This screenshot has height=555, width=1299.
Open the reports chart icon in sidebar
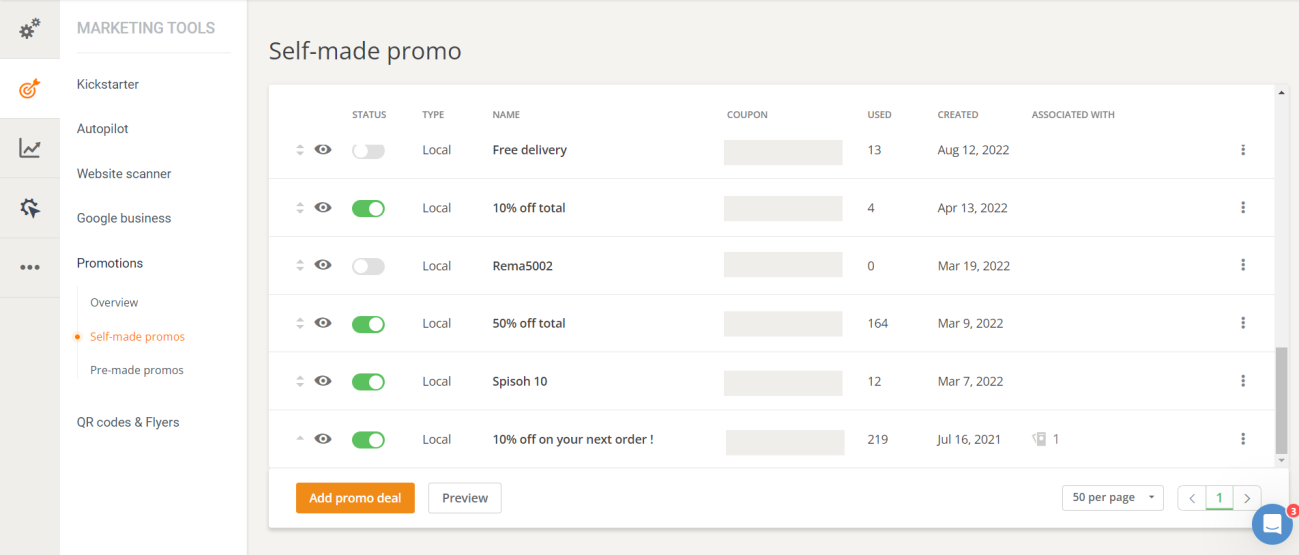pos(30,149)
